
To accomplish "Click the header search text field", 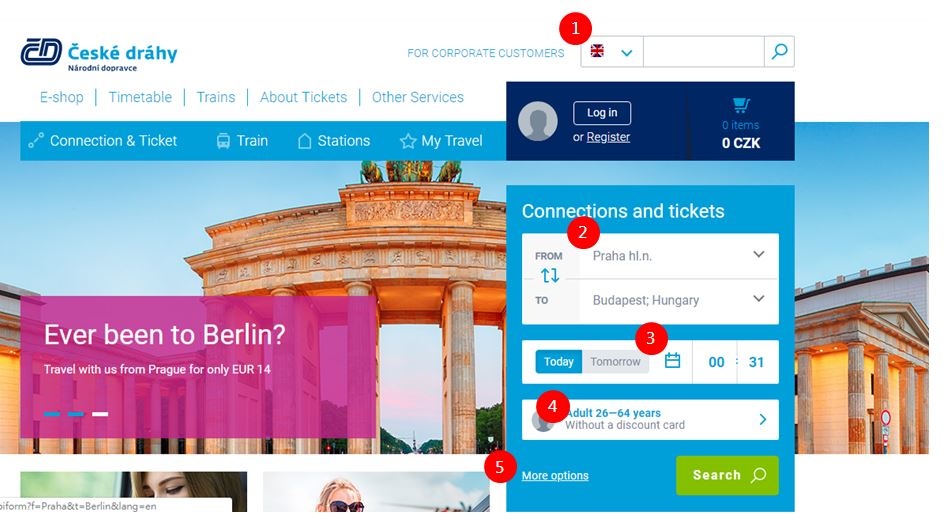I will click(x=704, y=52).
